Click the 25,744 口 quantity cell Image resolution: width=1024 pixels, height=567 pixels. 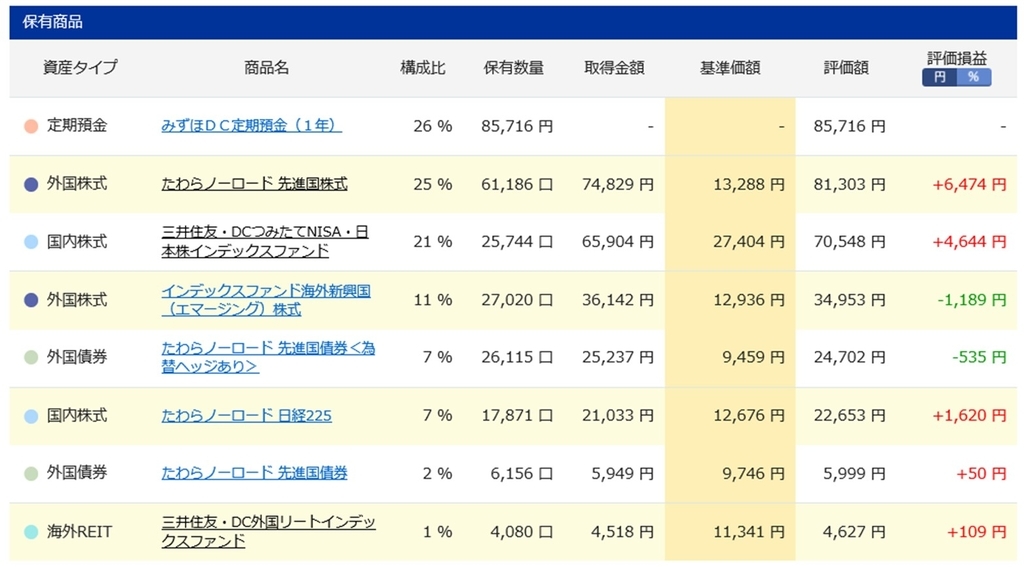click(x=517, y=242)
